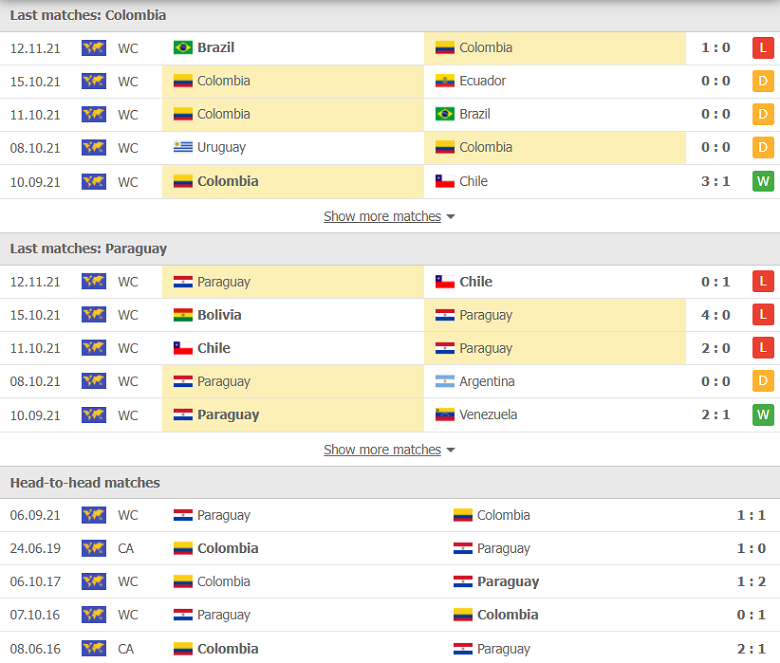The image size is (780, 663).
Task: Click the green W badge for Colombia vs Chile
Action: click(763, 182)
